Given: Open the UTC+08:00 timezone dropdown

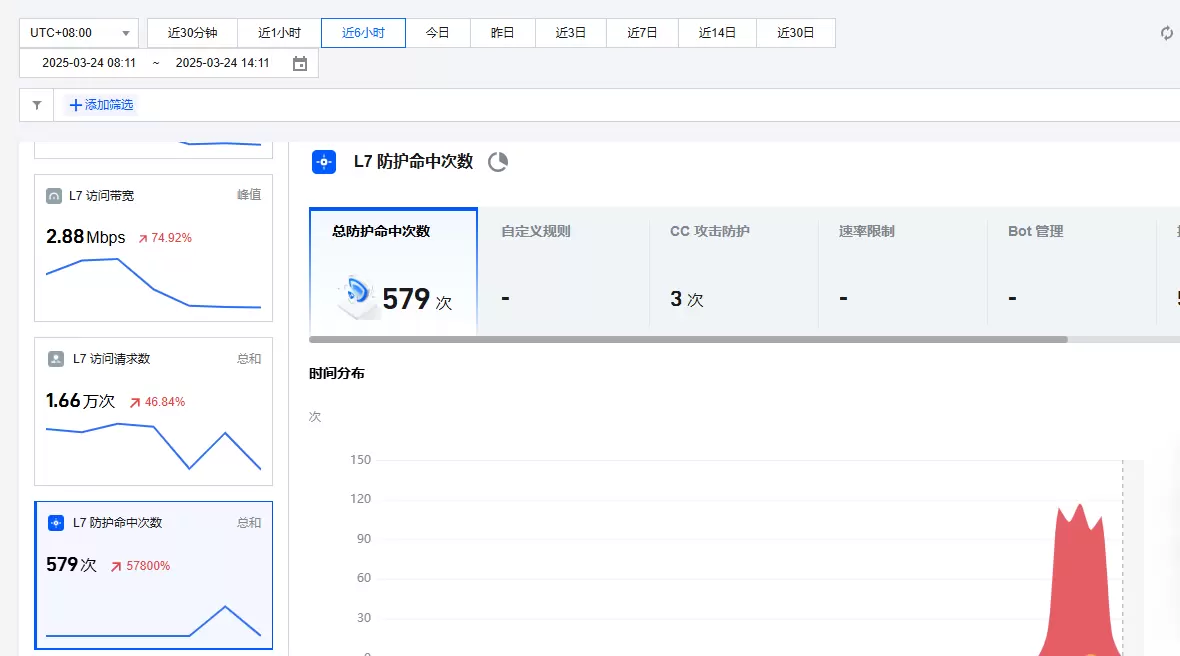Looking at the screenshot, I should pos(79,33).
